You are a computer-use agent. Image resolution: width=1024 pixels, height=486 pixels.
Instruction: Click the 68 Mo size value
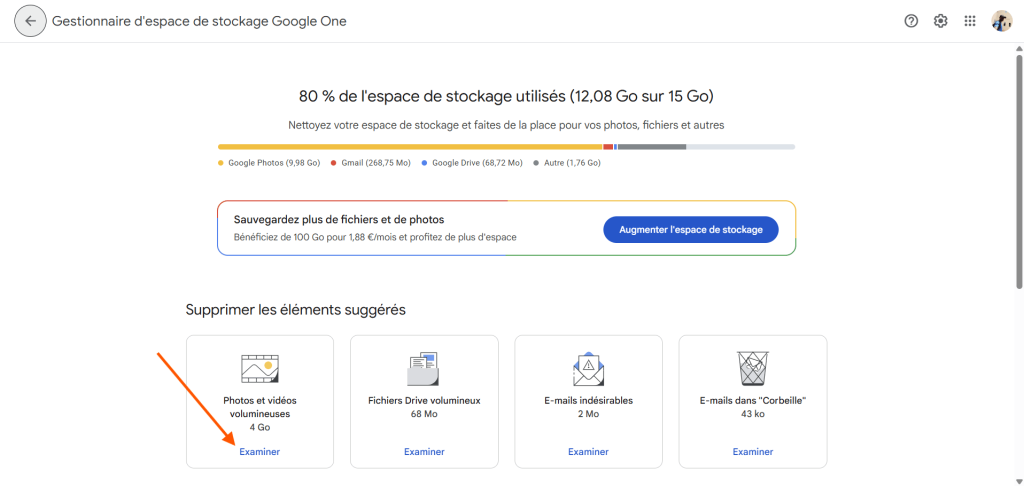424,414
